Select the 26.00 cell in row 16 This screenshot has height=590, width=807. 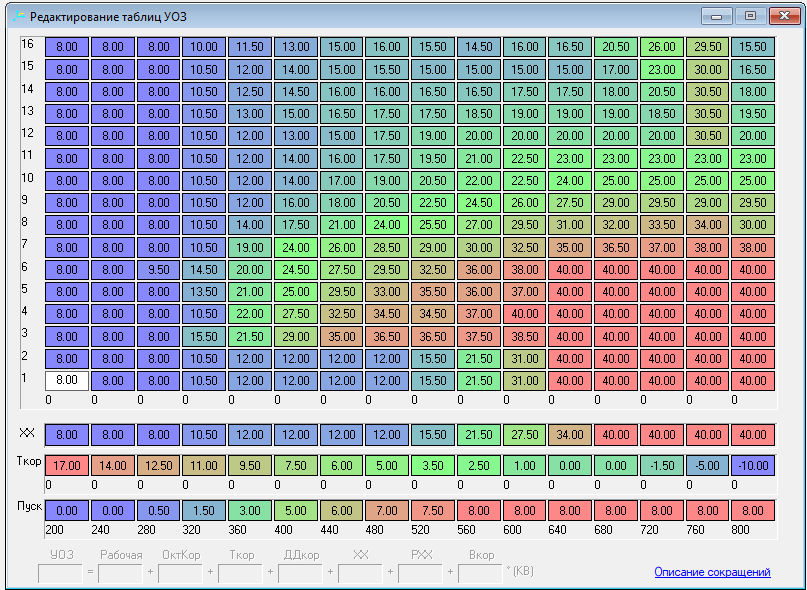[662, 47]
